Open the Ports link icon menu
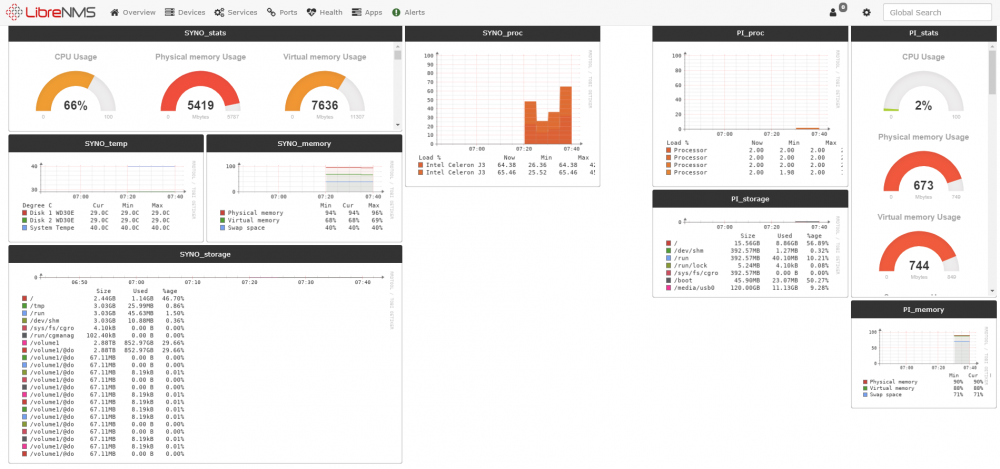1000x469 pixels. point(271,12)
